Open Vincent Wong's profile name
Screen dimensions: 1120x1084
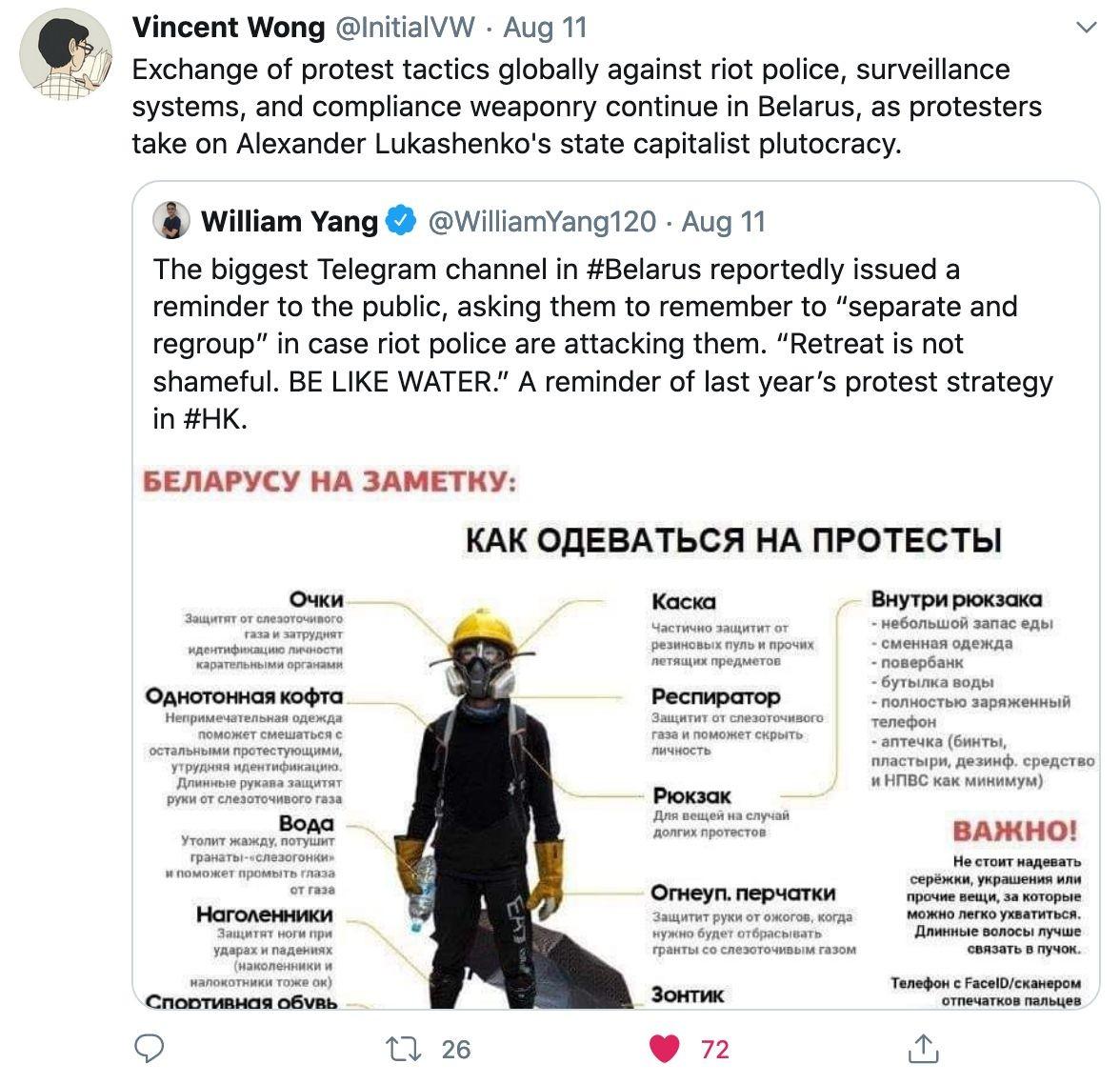pyautogui.click(x=229, y=28)
